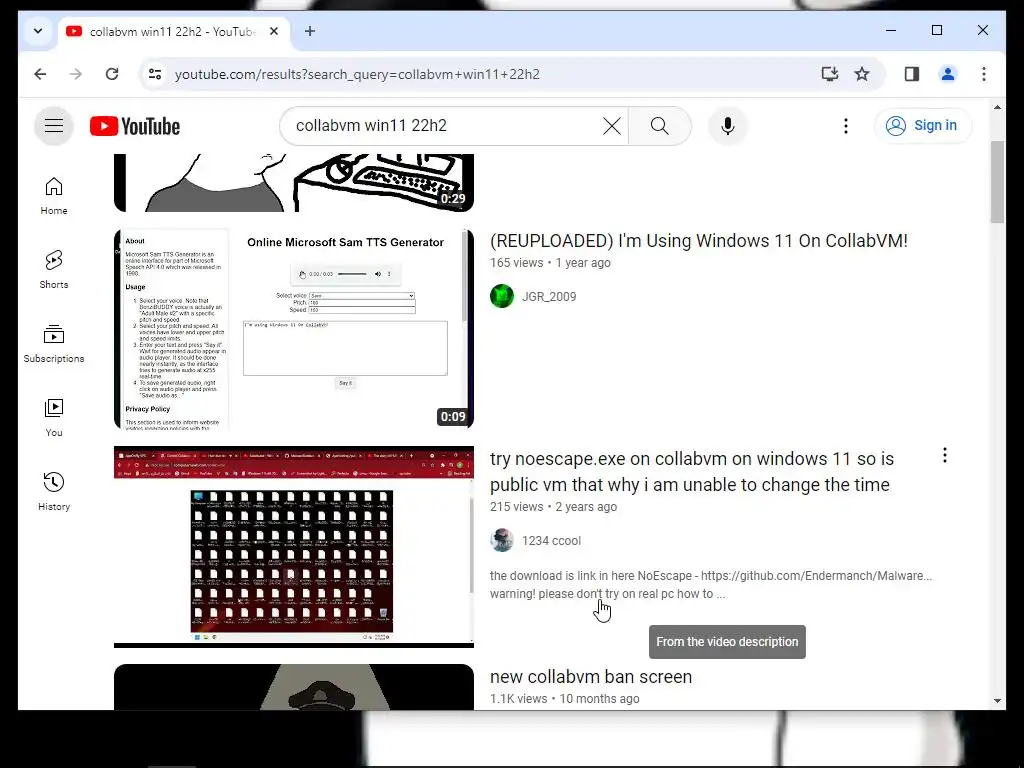Open Shorts in the sidebar

click(54, 270)
